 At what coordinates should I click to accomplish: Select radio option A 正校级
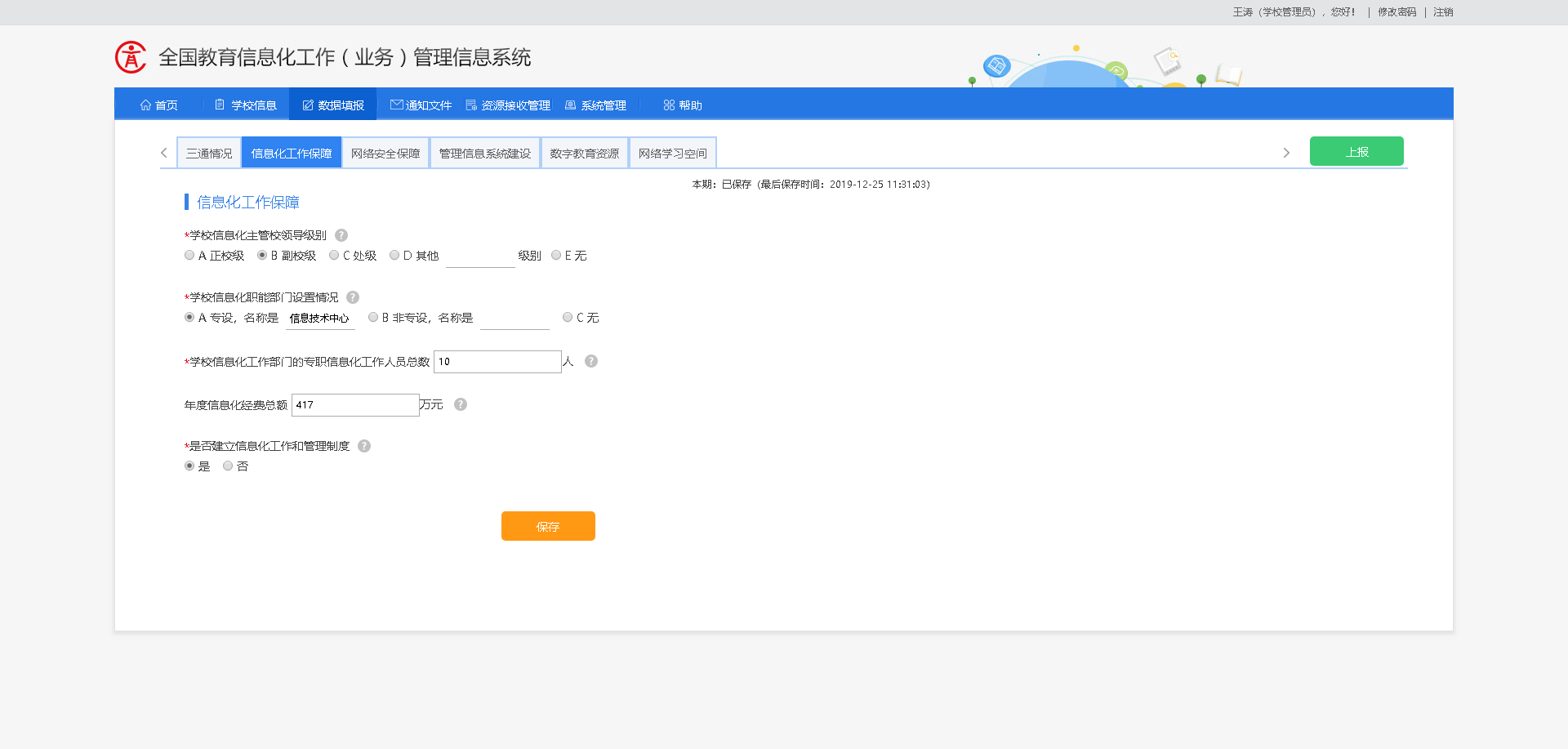tap(189, 255)
